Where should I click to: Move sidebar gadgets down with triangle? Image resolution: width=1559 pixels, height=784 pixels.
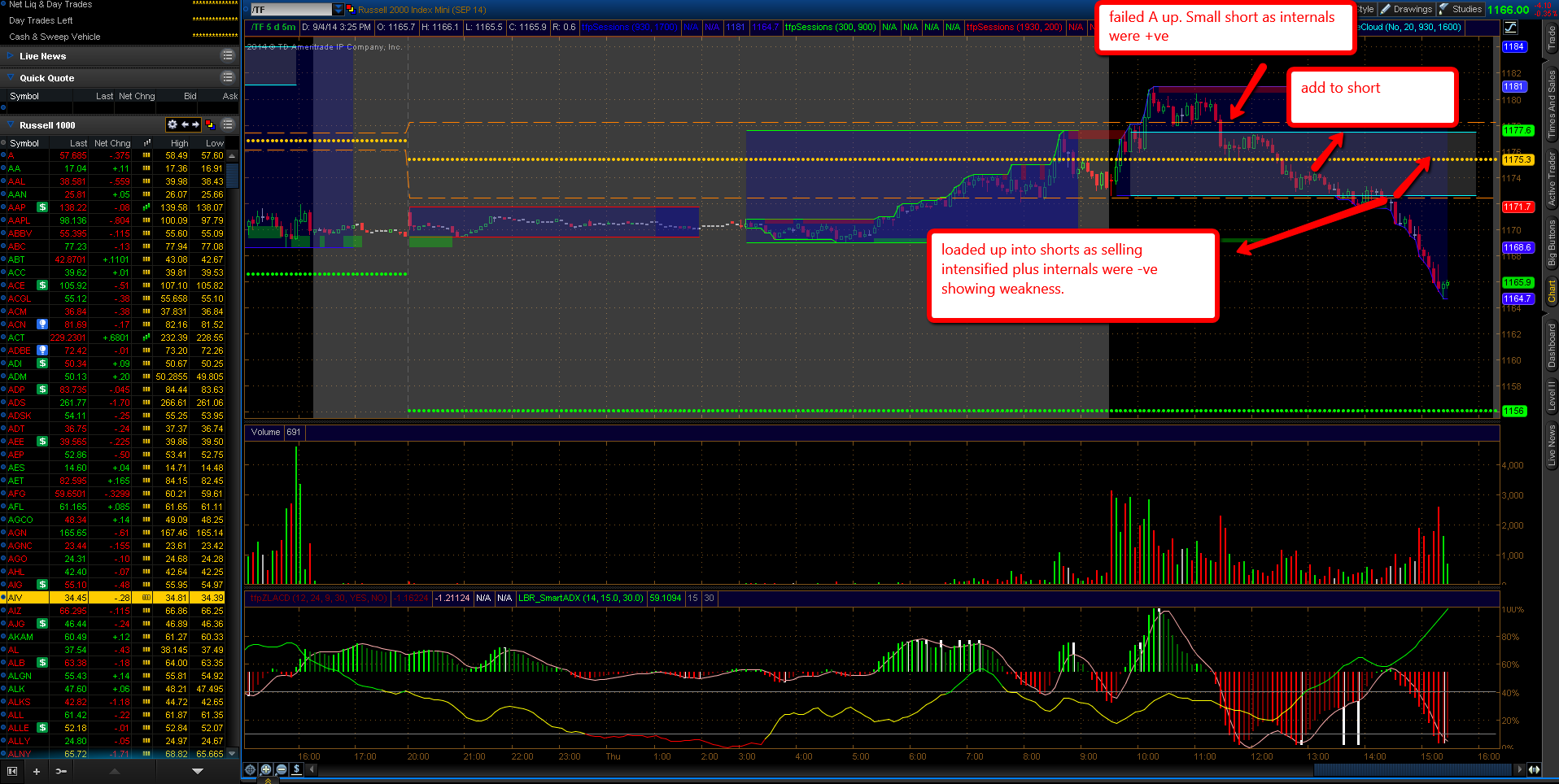tap(198, 771)
